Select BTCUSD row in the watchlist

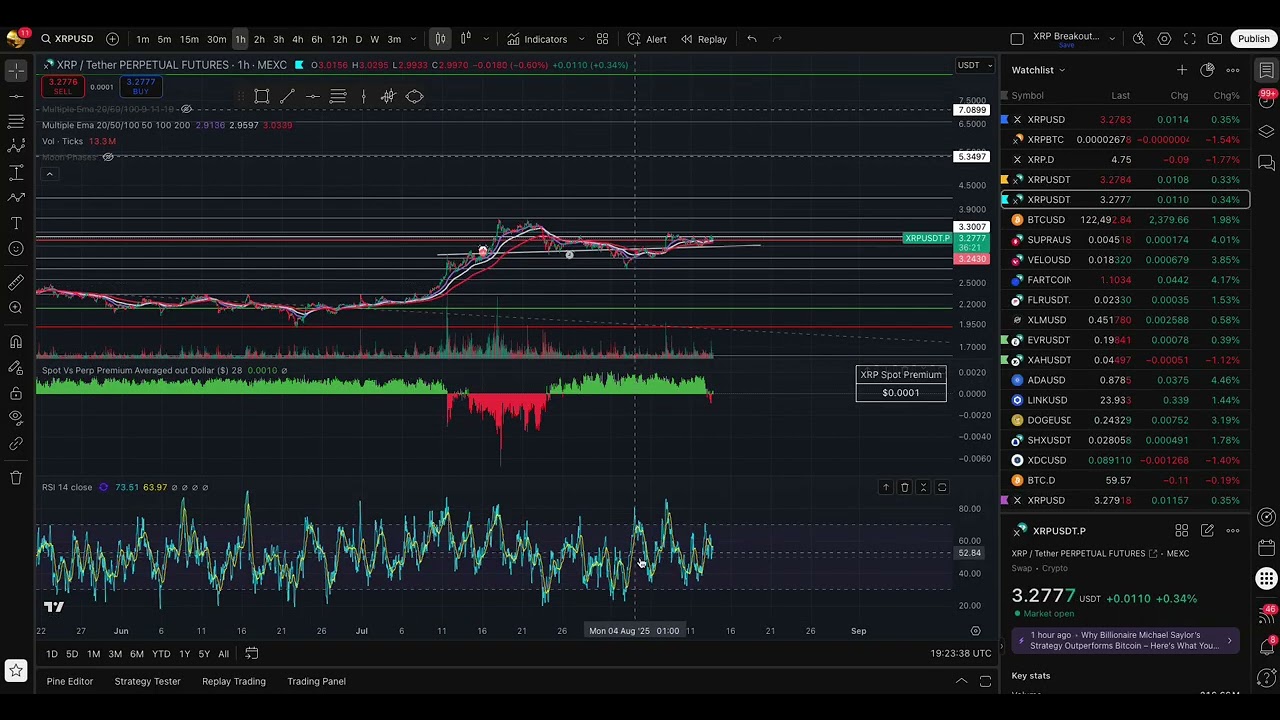pos(1125,220)
